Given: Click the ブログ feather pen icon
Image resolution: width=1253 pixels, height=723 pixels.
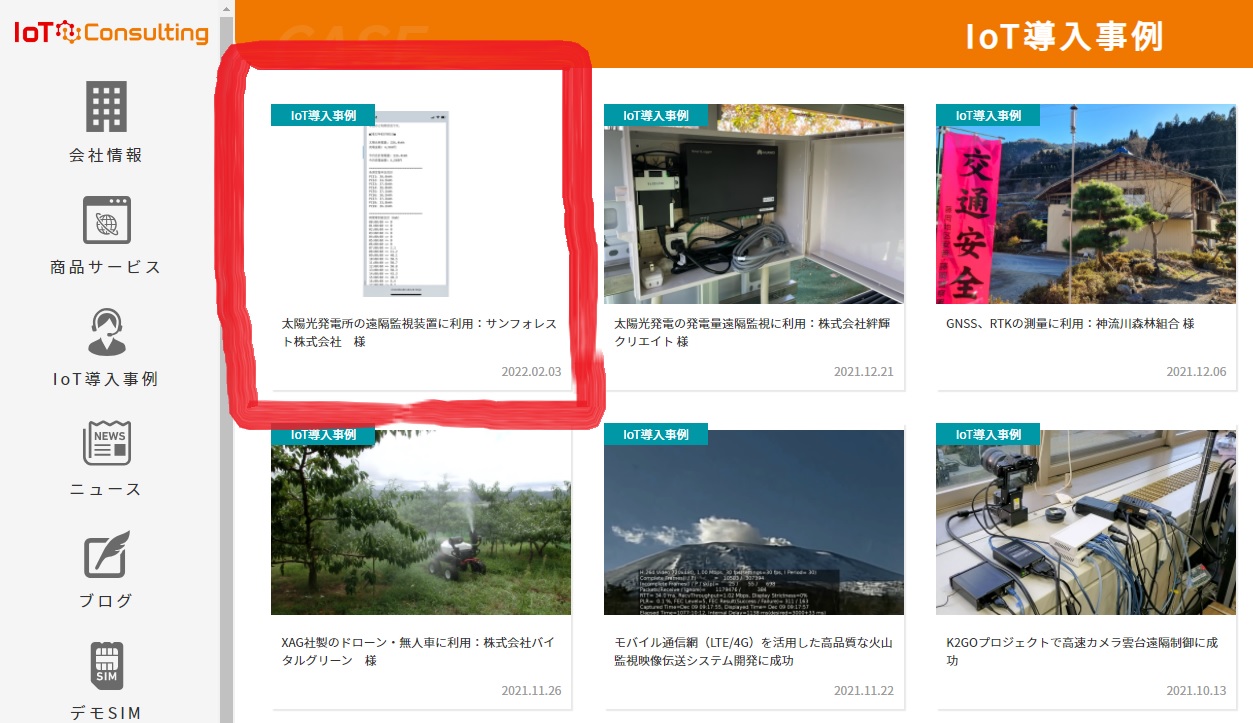Looking at the screenshot, I should click(106, 555).
